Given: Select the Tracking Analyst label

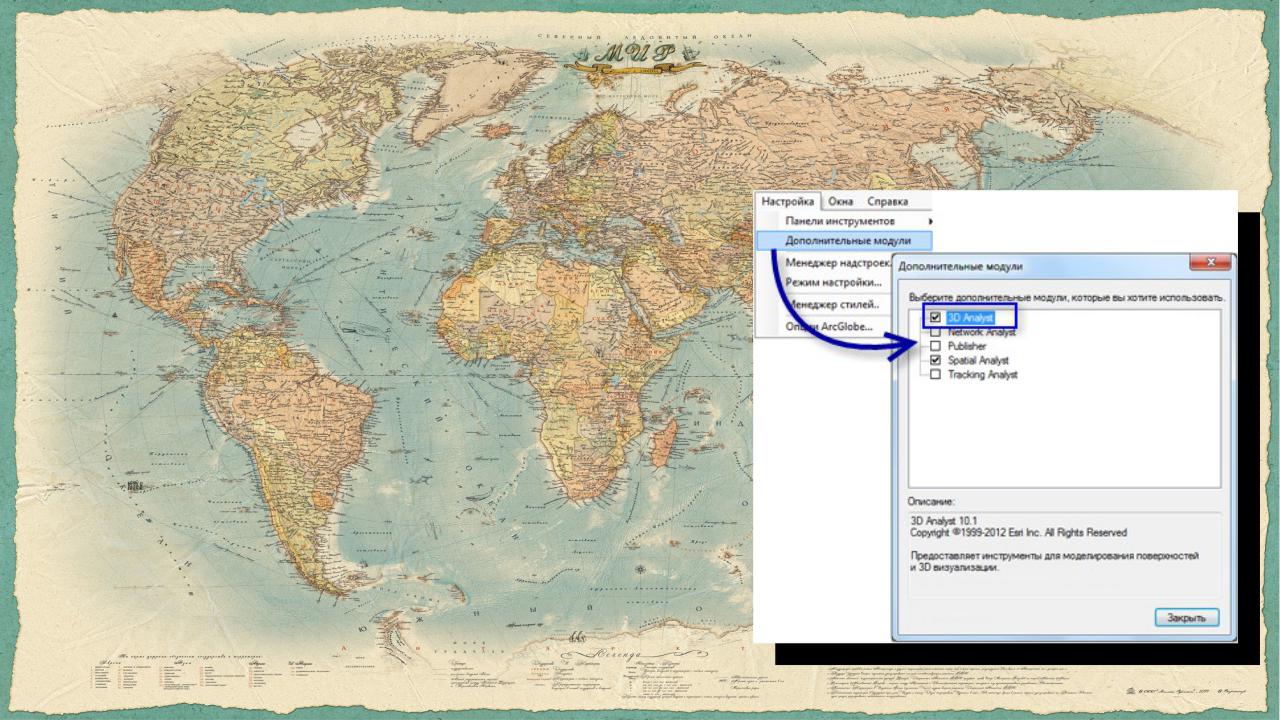Looking at the screenshot, I should click(982, 374).
